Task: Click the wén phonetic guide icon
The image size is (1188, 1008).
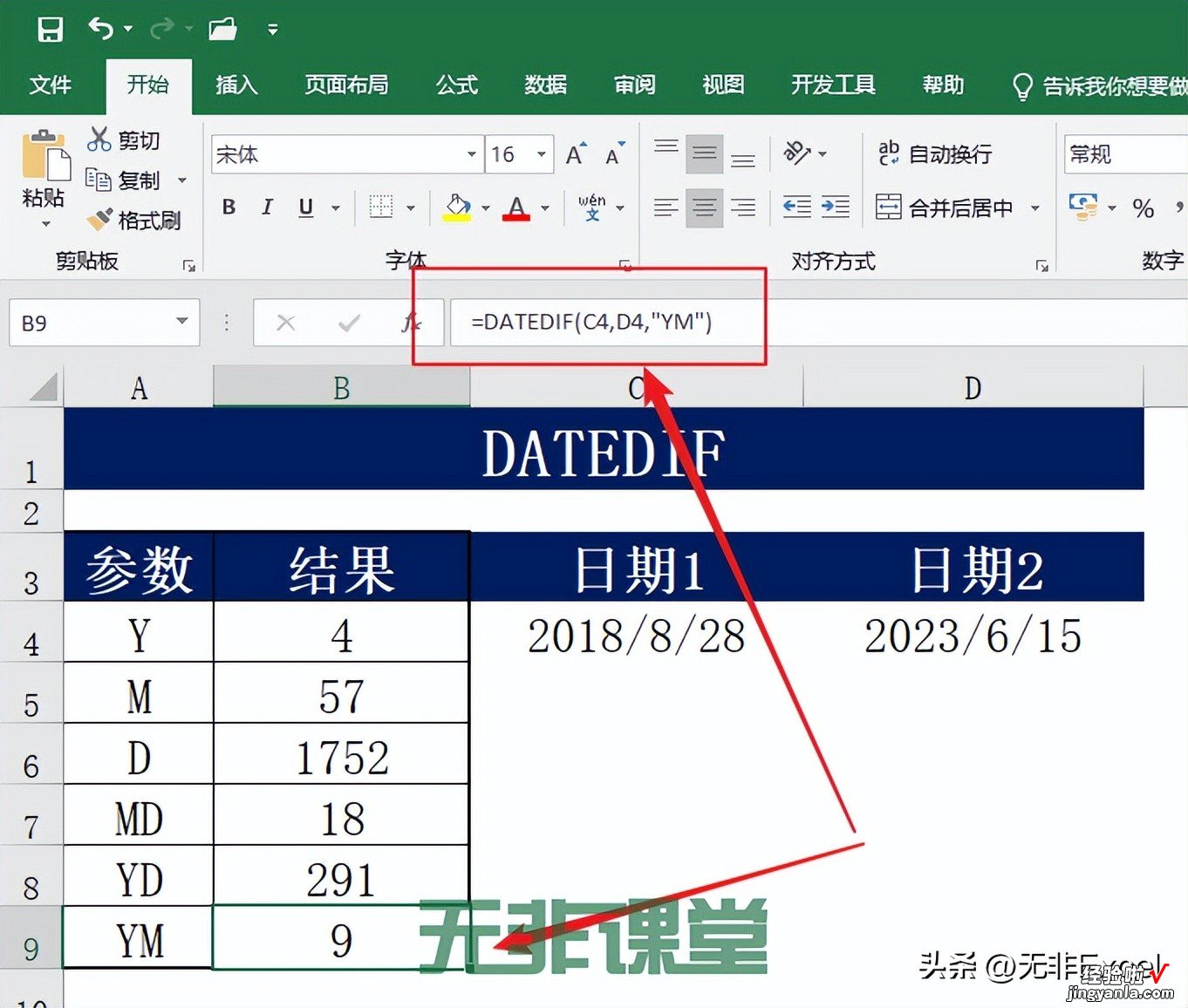Action: click(x=591, y=208)
